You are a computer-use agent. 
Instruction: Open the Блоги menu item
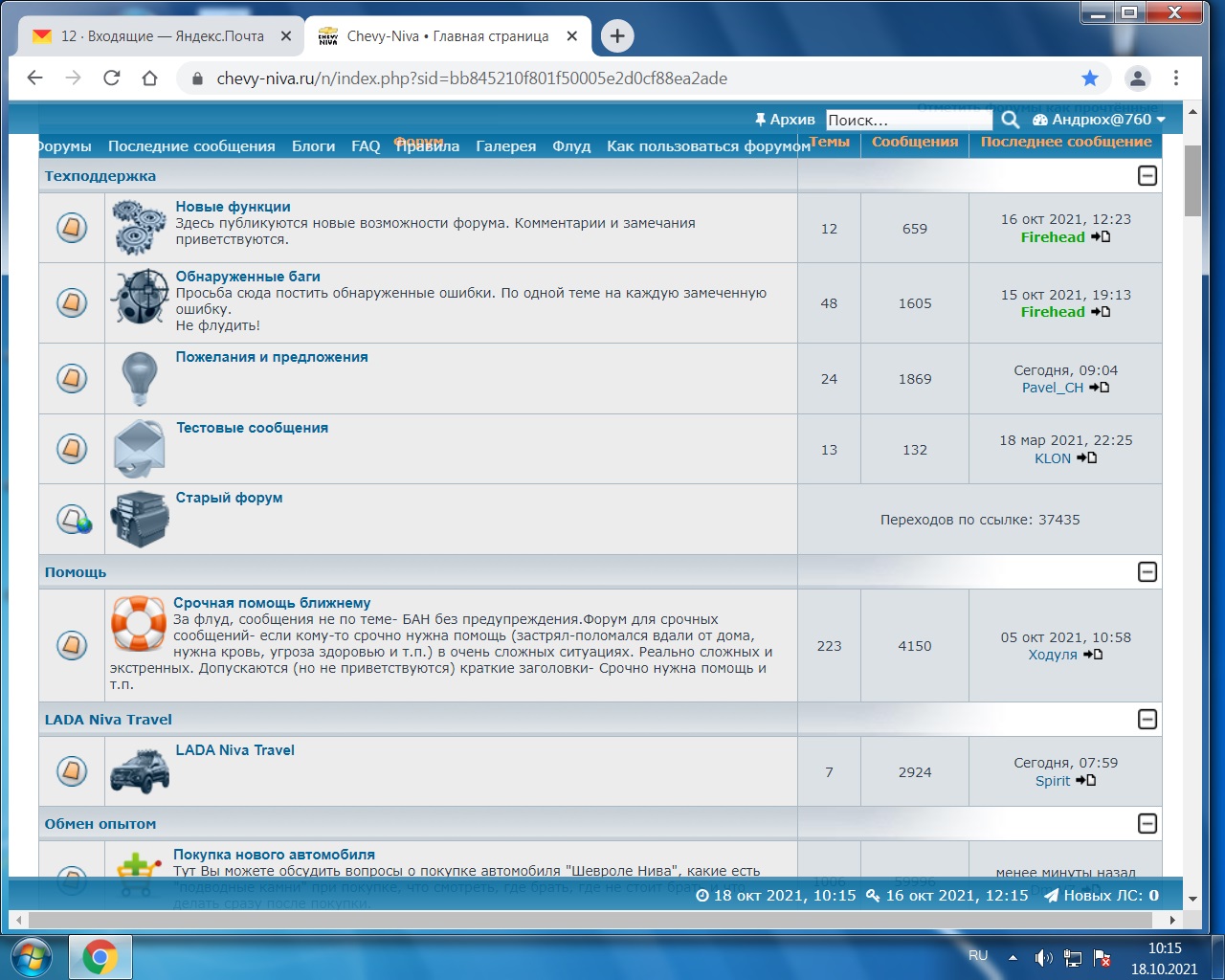313,146
